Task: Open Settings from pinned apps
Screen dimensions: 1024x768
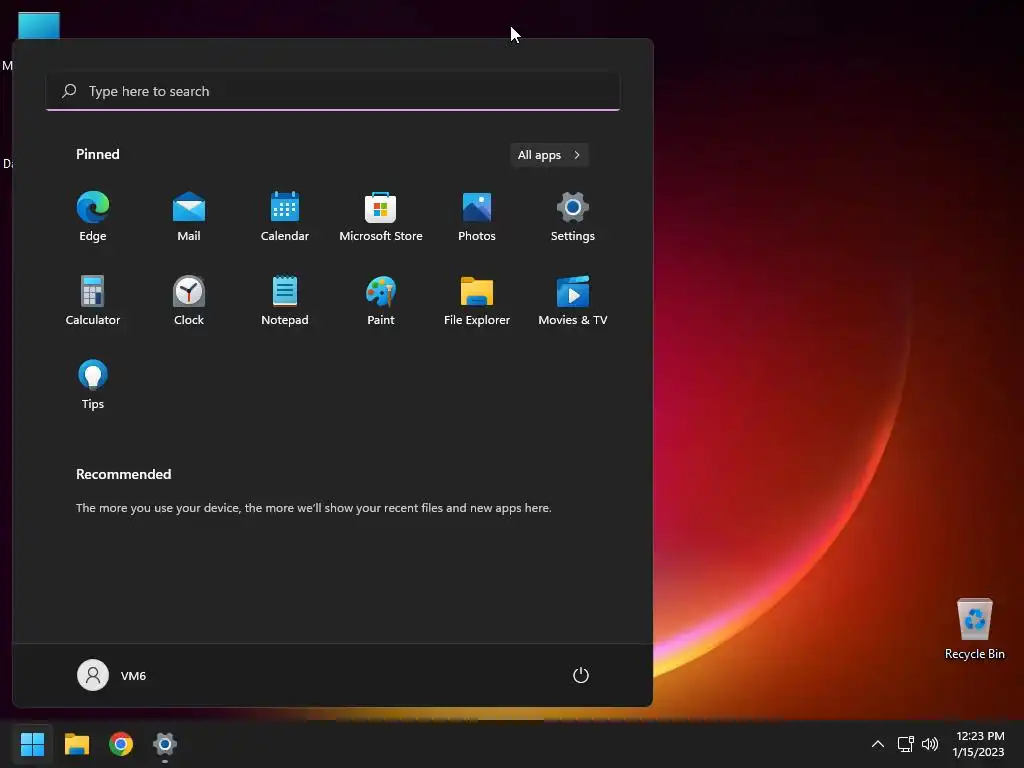Action: [573, 217]
